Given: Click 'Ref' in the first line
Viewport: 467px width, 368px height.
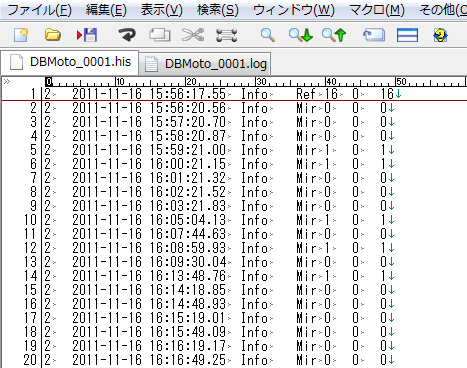Looking at the screenshot, I should (x=306, y=94).
